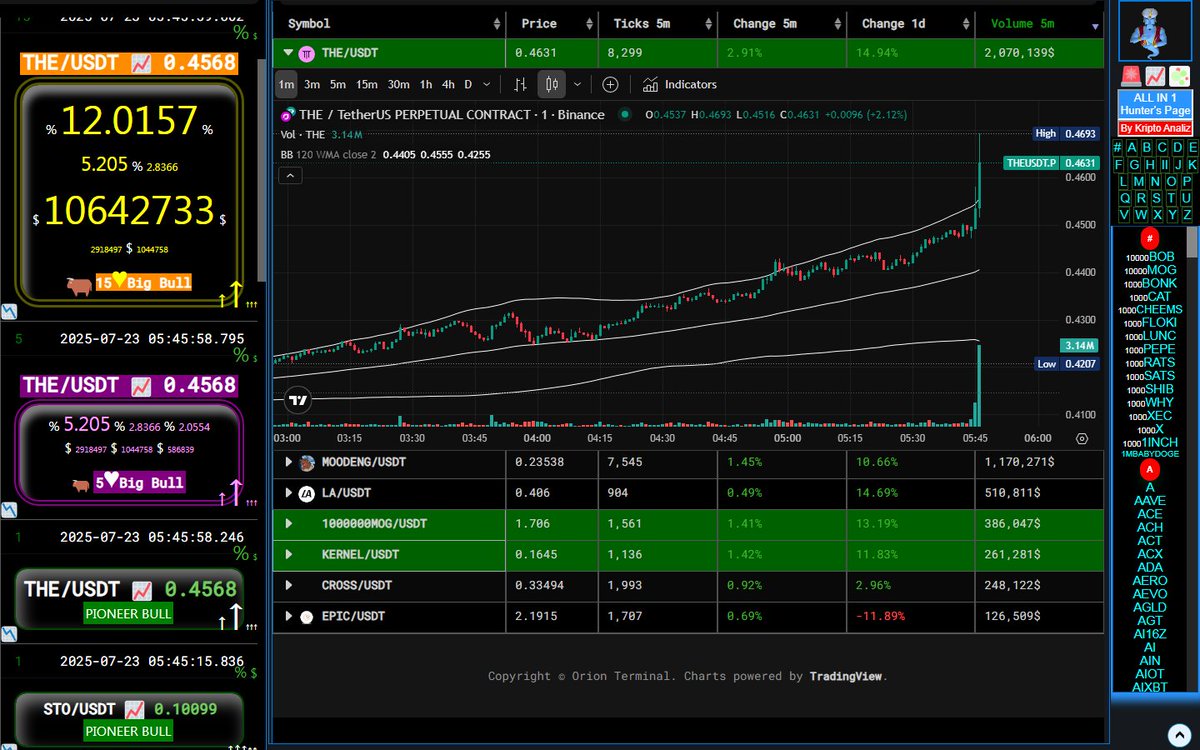Select the candlestick chart style icon

pyautogui.click(x=551, y=85)
